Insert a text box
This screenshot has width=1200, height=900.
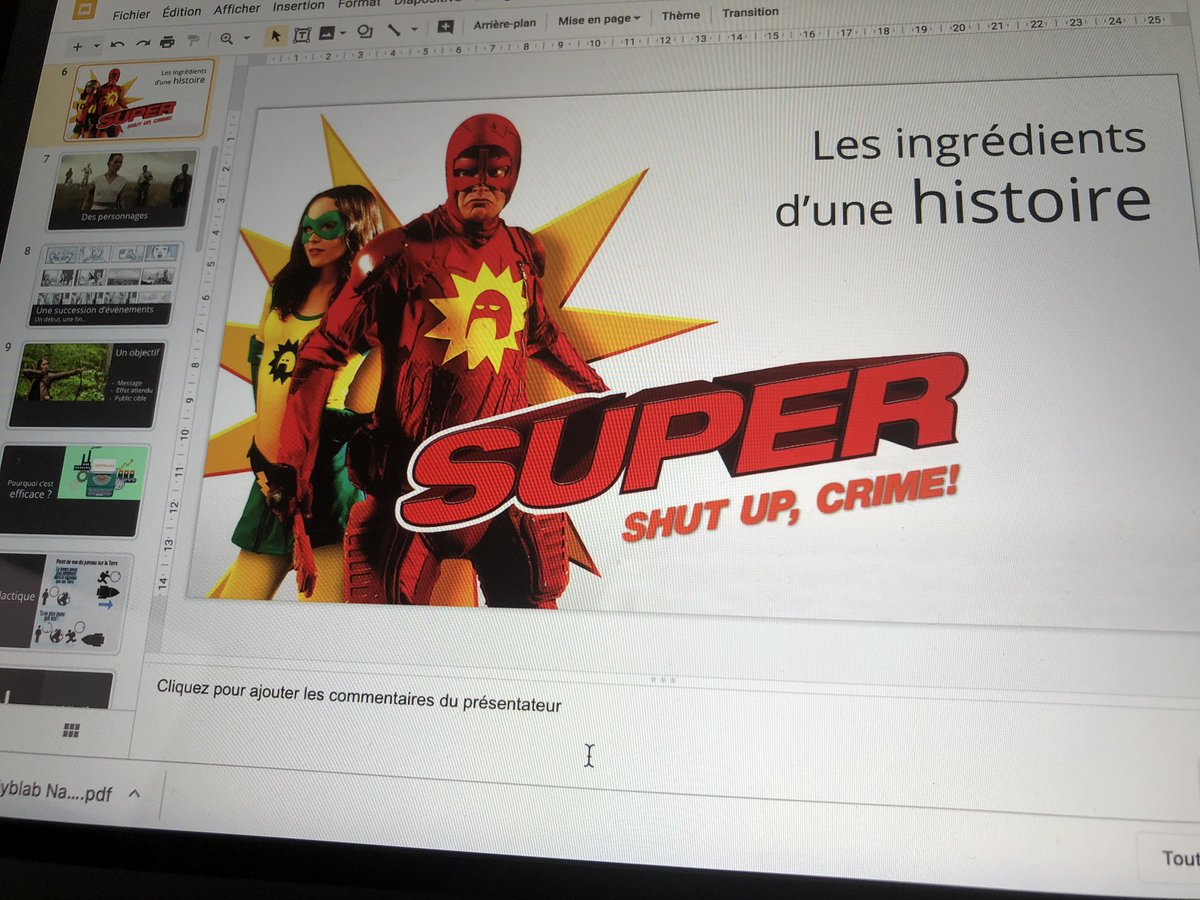(302, 35)
